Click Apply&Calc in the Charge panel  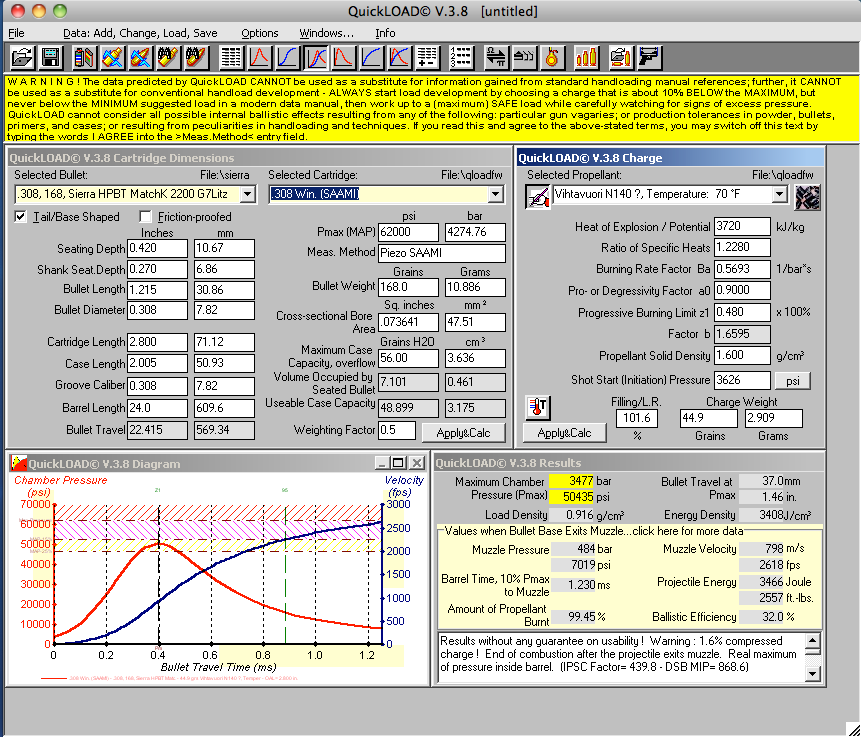click(564, 433)
